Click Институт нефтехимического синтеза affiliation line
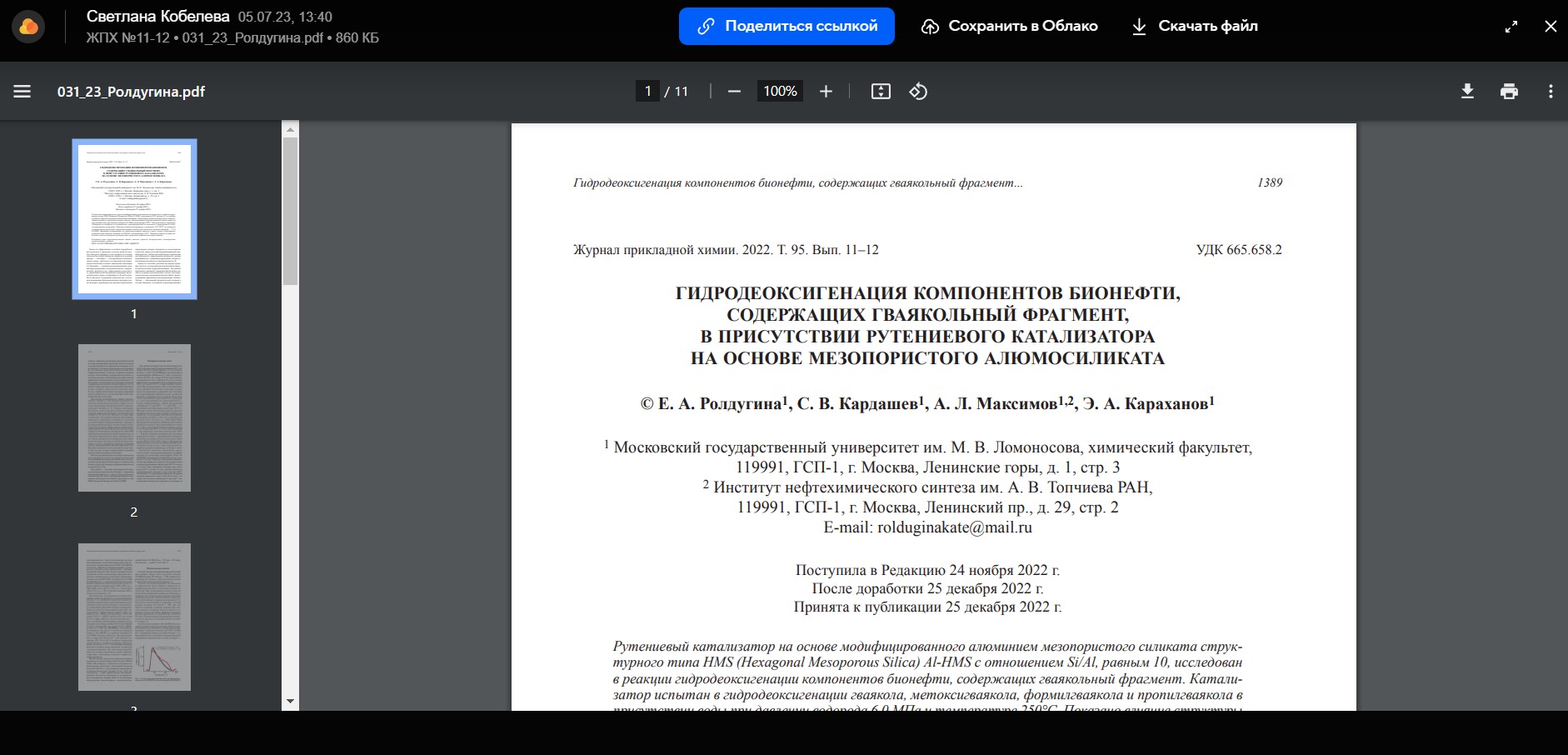The width and height of the screenshot is (1568, 755). coord(927,487)
